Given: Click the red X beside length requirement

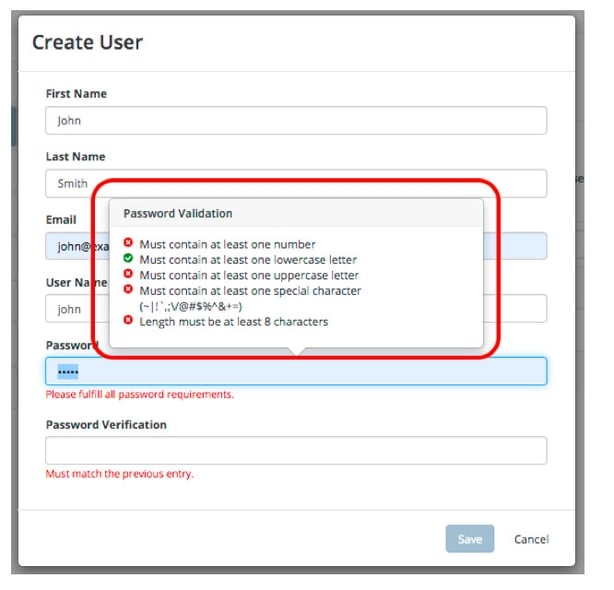Looking at the screenshot, I should pos(128,321).
